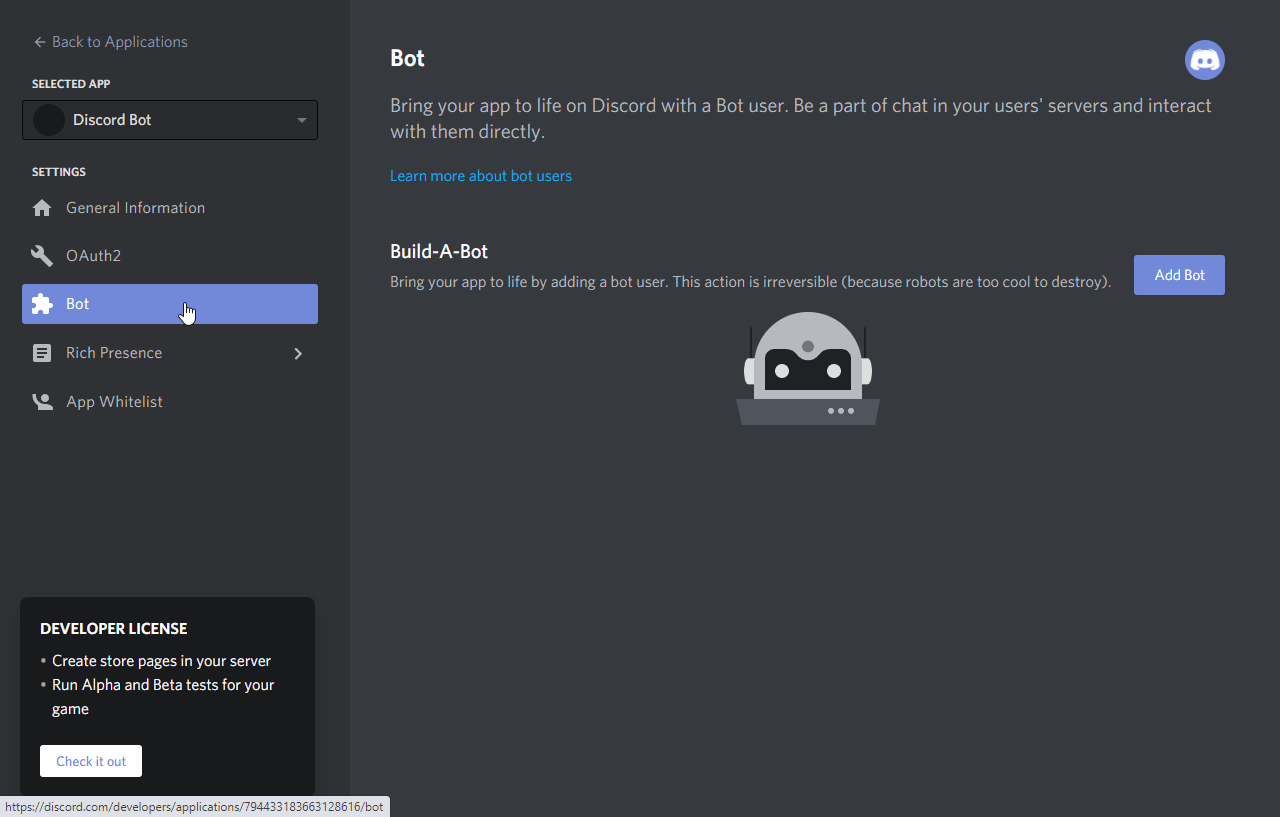Open the selected app dropdown arrow

(x=302, y=121)
